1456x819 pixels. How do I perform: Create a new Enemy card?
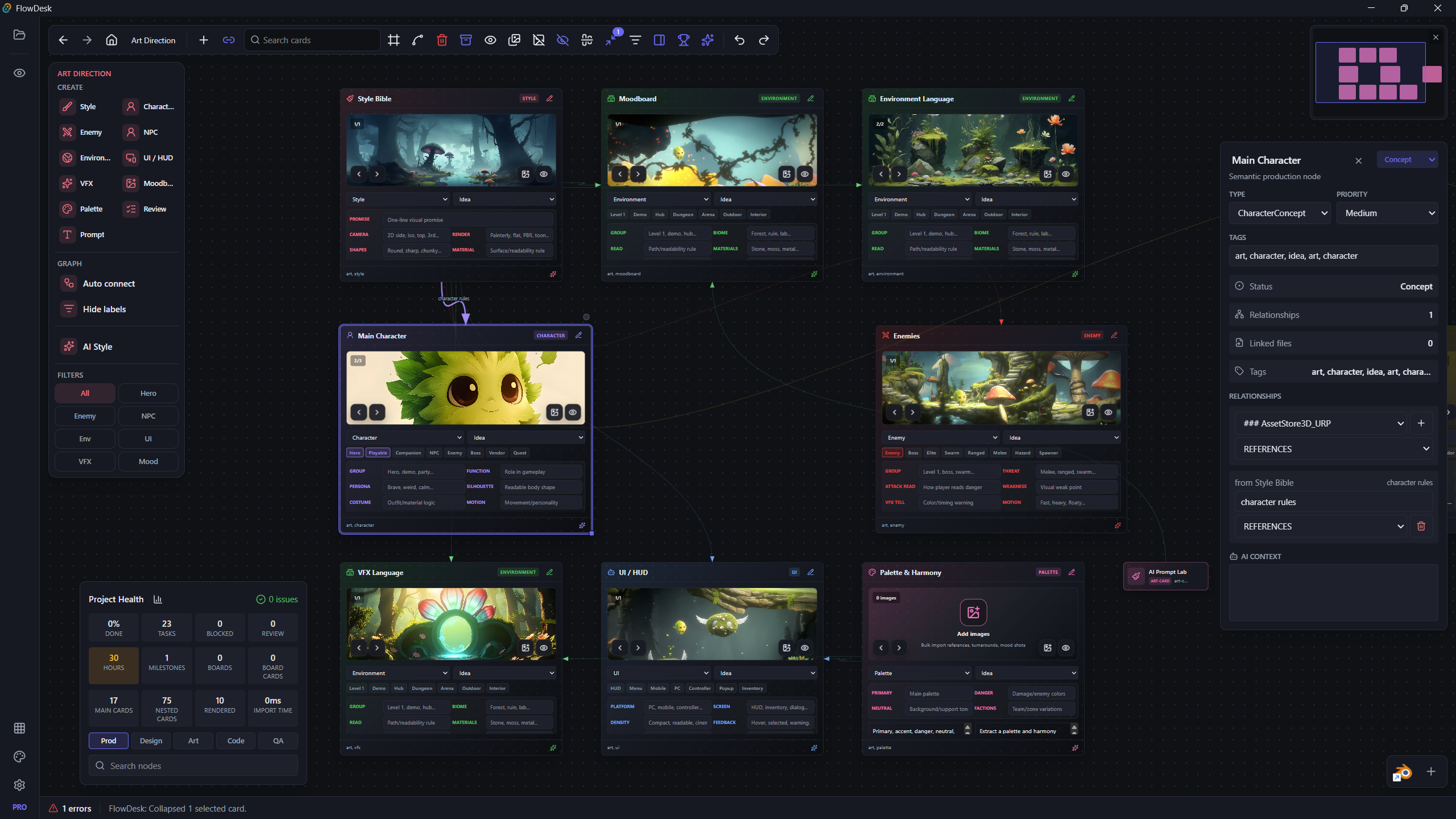coord(83,132)
